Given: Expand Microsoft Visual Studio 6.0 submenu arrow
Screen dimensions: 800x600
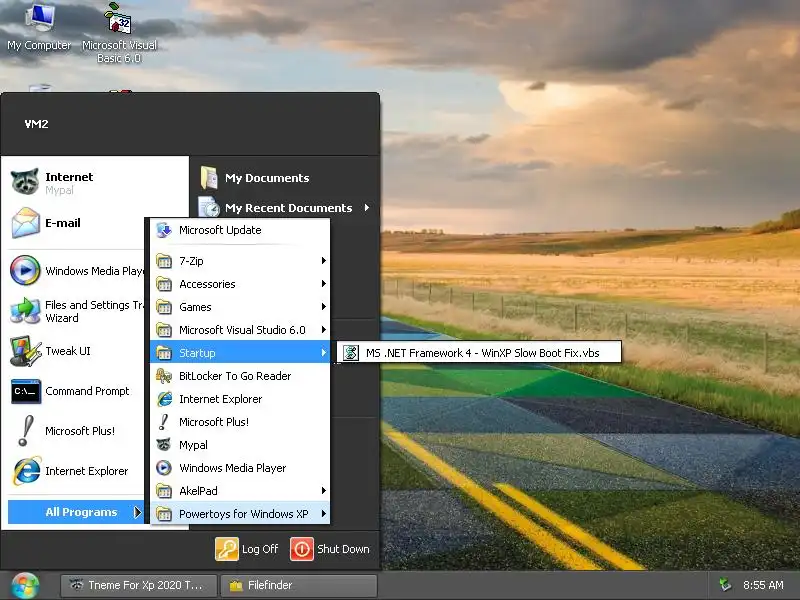Looking at the screenshot, I should point(323,330).
